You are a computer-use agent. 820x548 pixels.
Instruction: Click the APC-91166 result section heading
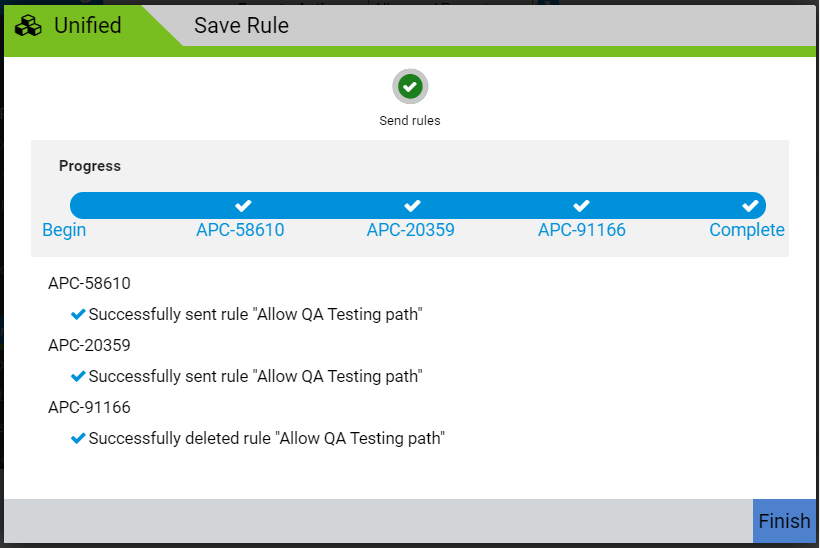(89, 408)
